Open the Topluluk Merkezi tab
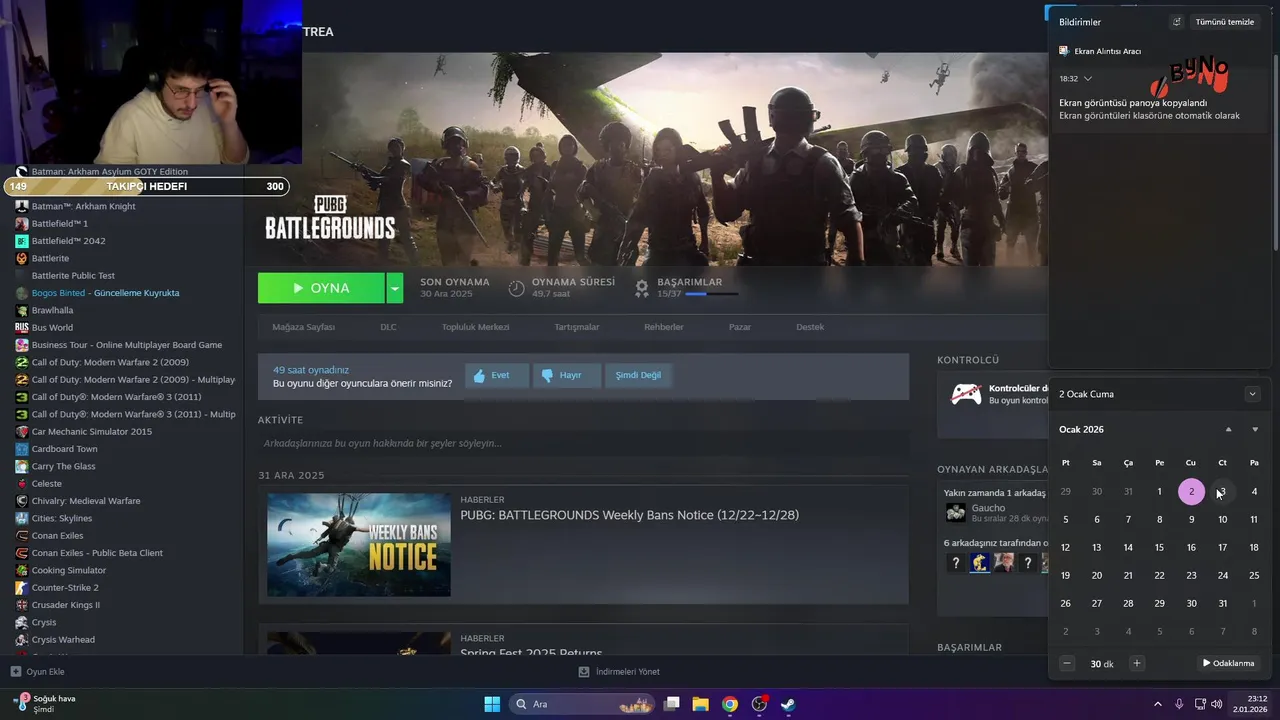This screenshot has width=1280, height=720. tap(476, 327)
